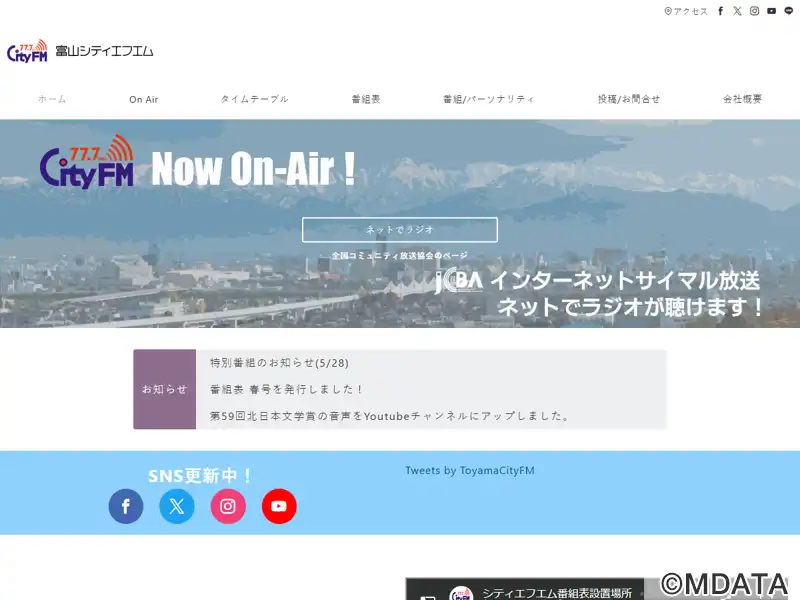Screen dimensions: 800x600
Task: Click the ネットでラジオ button
Action: (x=399, y=230)
